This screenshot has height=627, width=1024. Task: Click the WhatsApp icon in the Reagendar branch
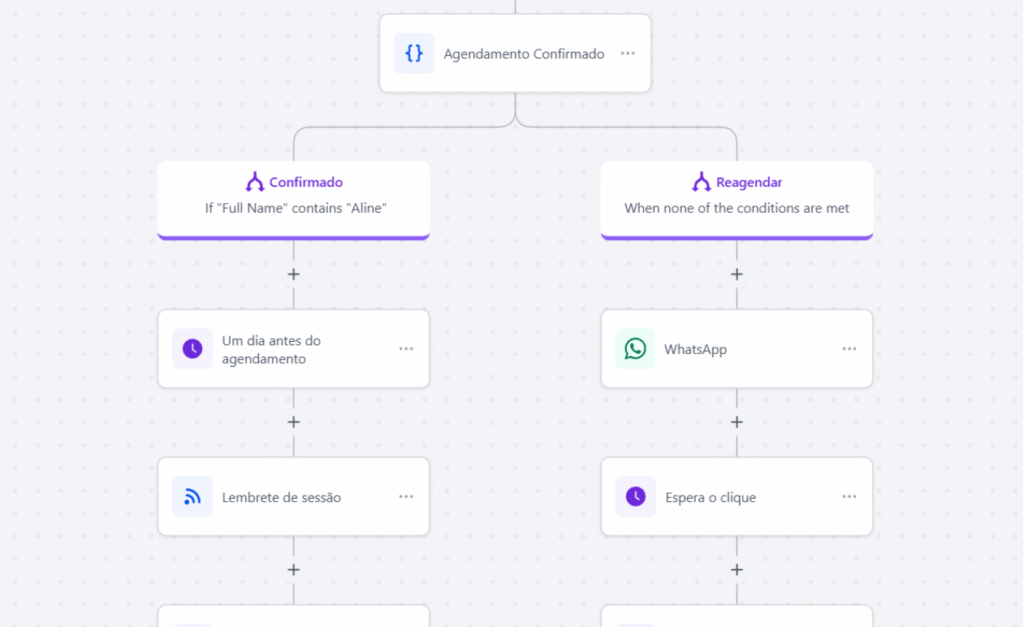635,349
